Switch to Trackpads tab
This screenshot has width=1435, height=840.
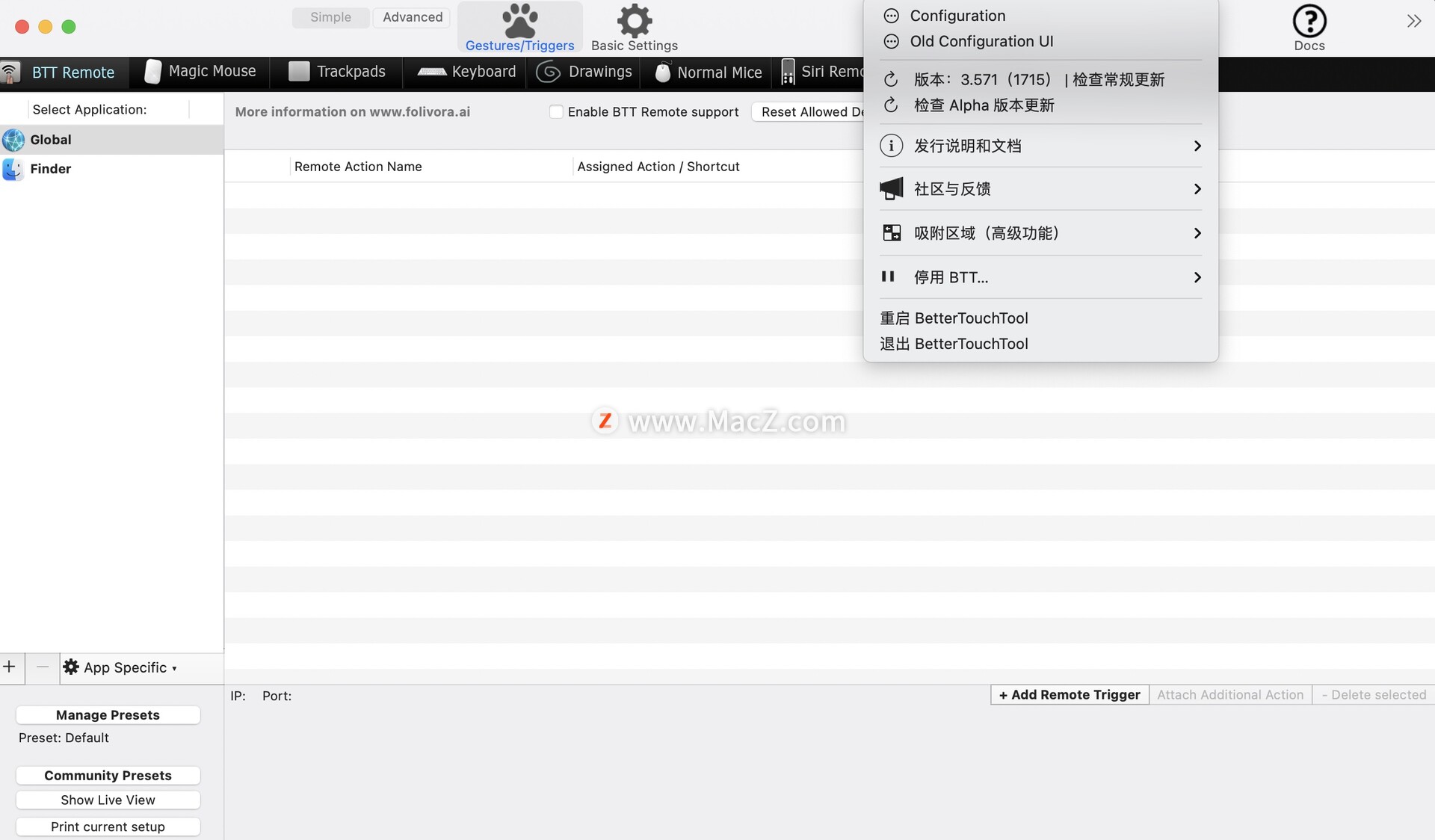pos(336,72)
